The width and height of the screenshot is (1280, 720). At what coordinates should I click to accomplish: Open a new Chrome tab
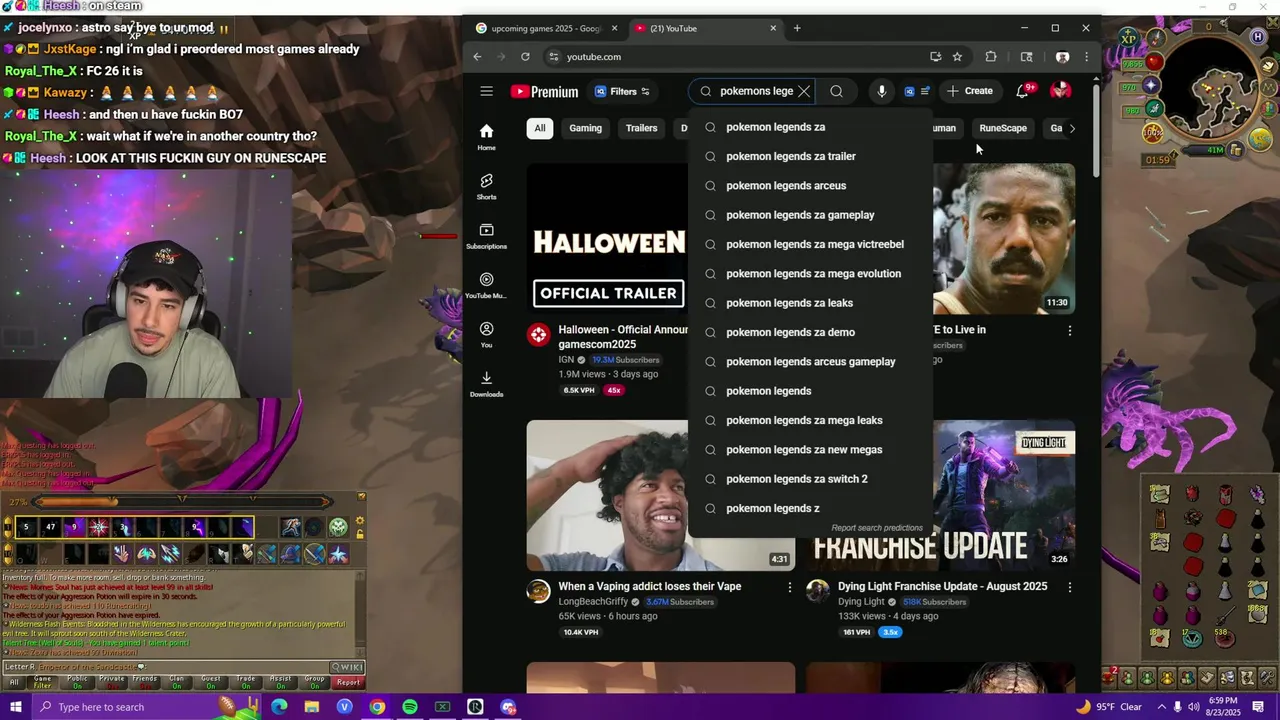click(797, 28)
